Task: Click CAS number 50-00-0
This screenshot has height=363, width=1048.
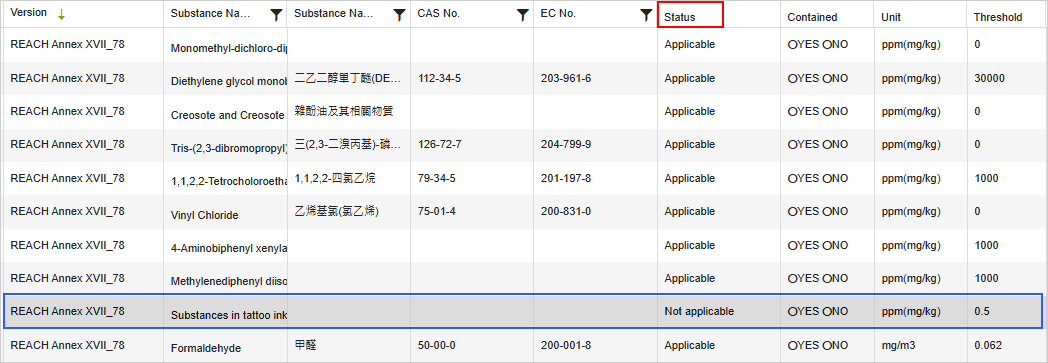Action: tap(436, 346)
